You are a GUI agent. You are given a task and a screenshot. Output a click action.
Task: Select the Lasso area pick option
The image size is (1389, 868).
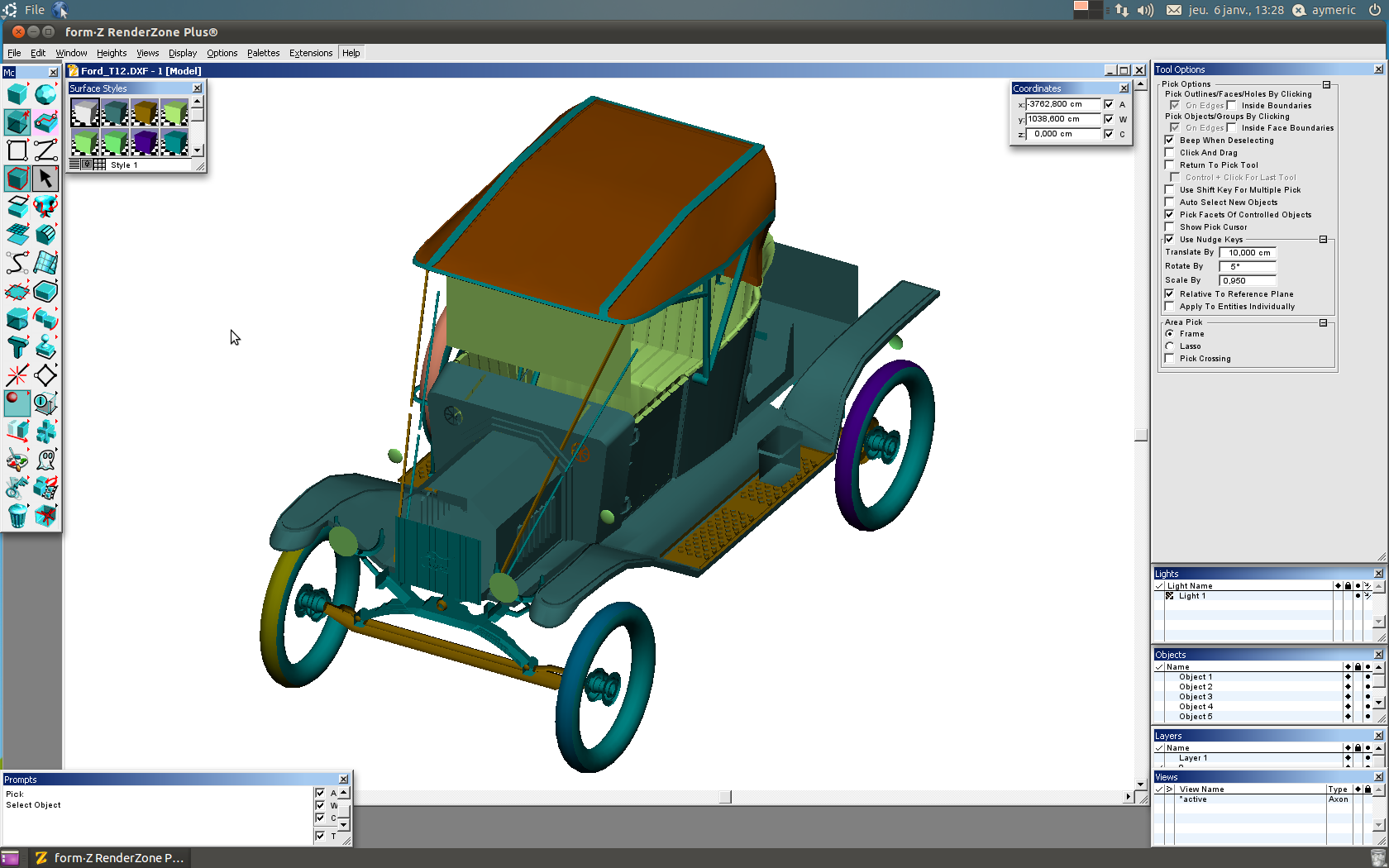pos(1169,346)
